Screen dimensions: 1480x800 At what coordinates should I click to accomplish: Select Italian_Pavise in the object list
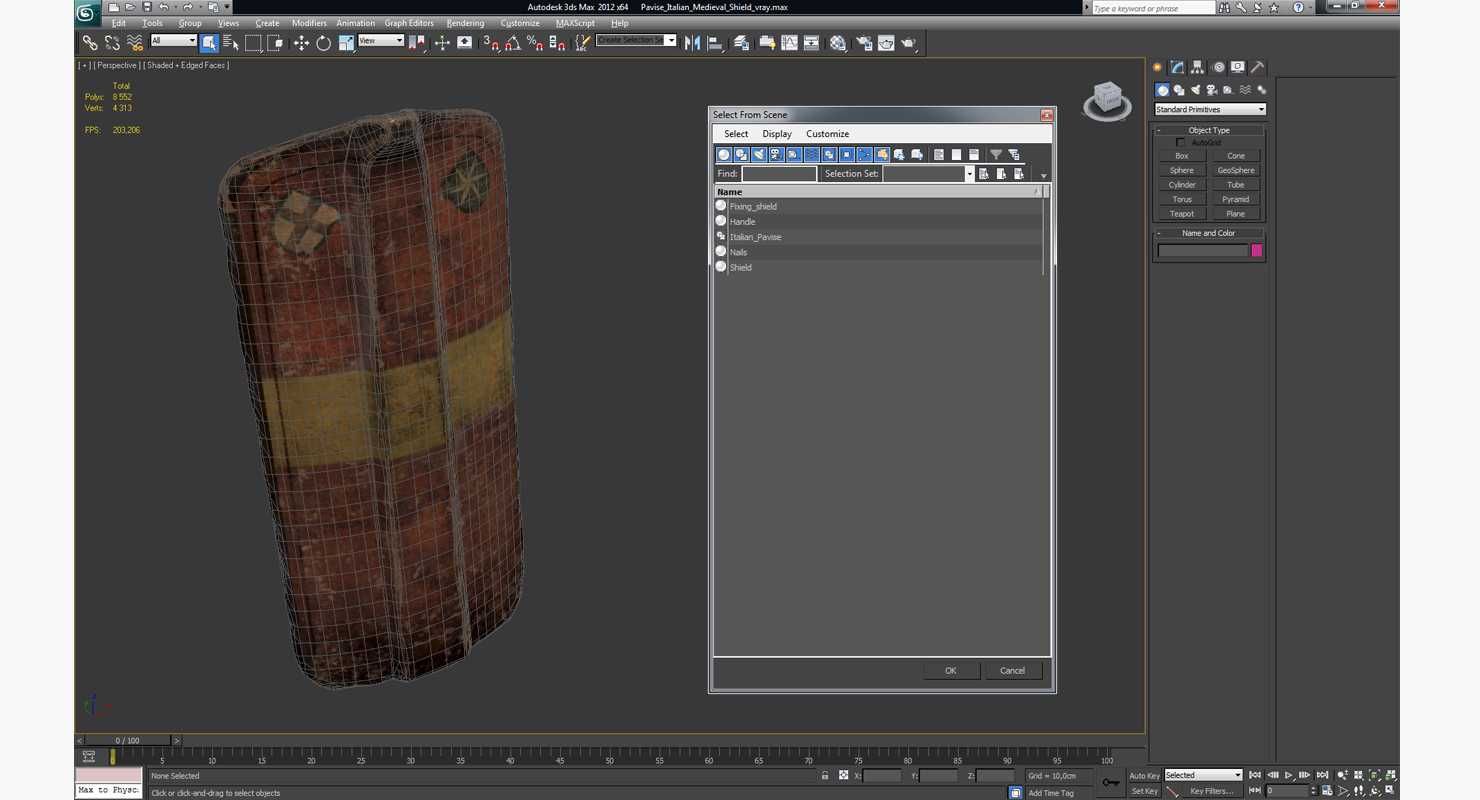tap(755, 237)
